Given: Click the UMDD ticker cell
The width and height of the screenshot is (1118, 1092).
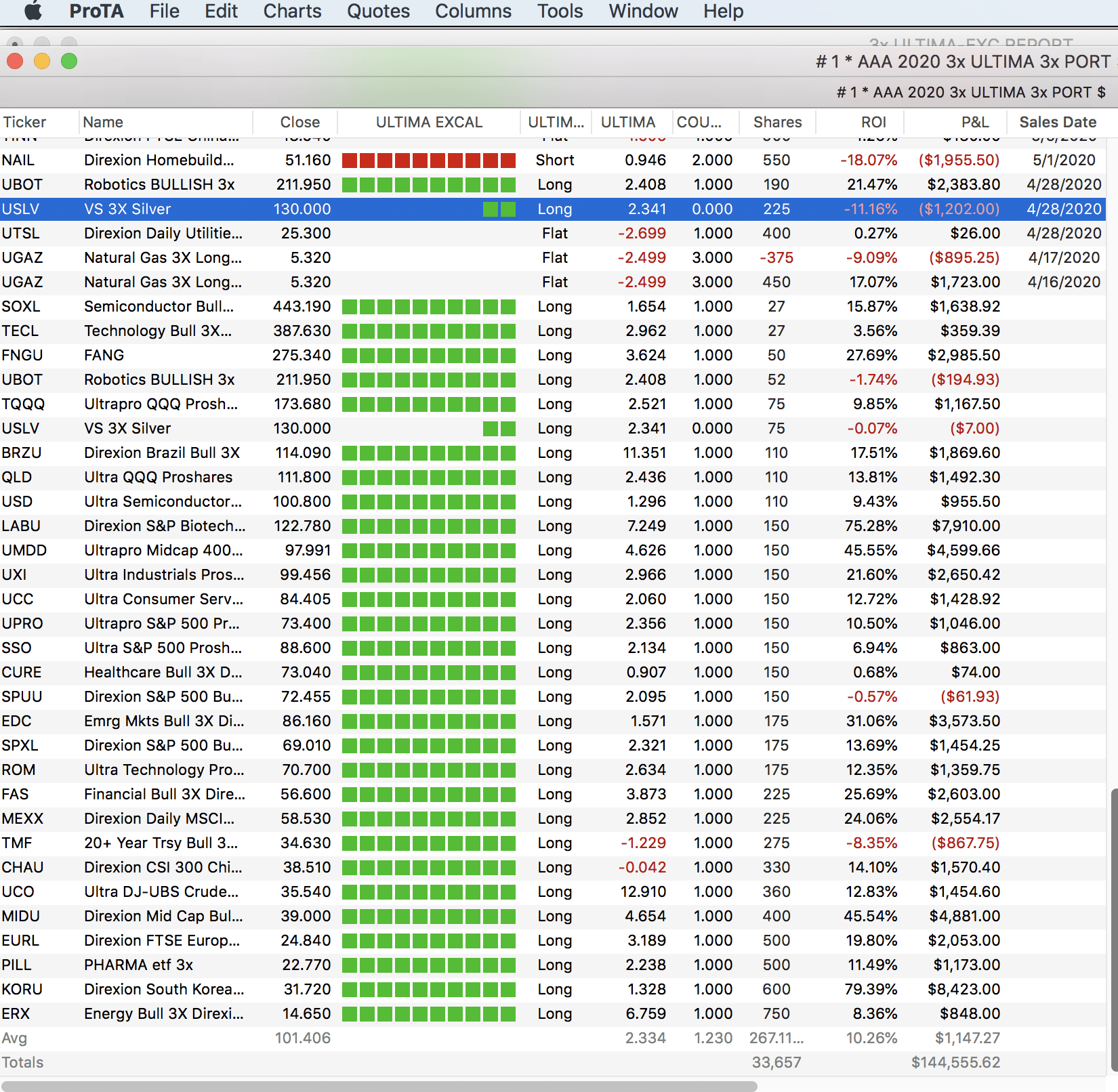Looking at the screenshot, I should (24, 550).
